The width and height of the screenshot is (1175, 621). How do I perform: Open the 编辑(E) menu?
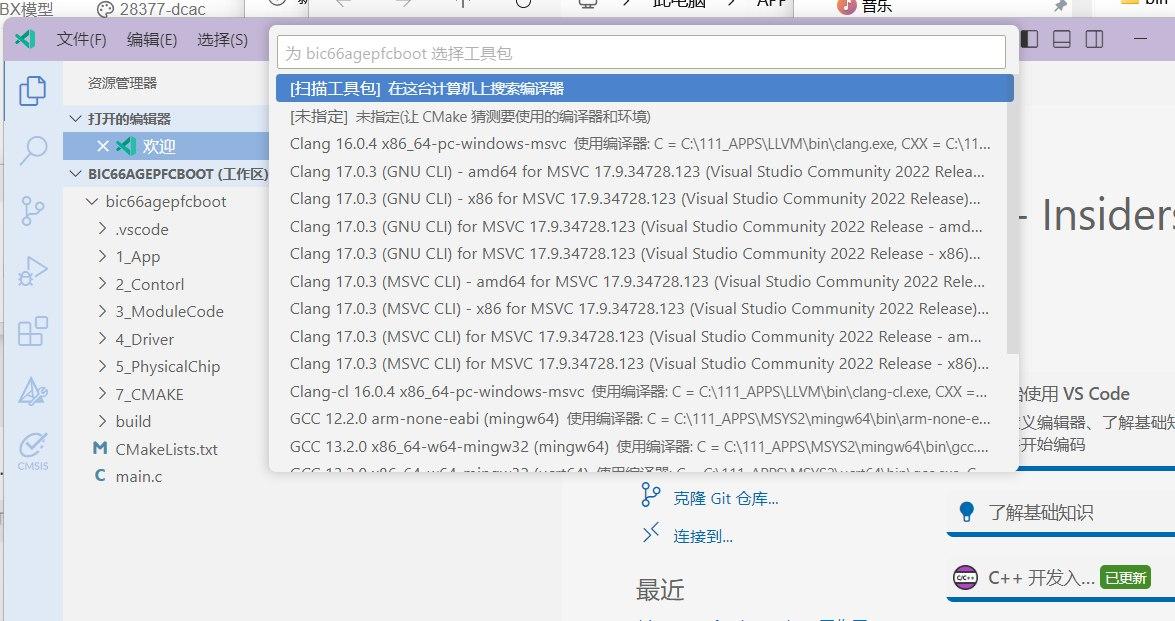pyautogui.click(x=151, y=40)
